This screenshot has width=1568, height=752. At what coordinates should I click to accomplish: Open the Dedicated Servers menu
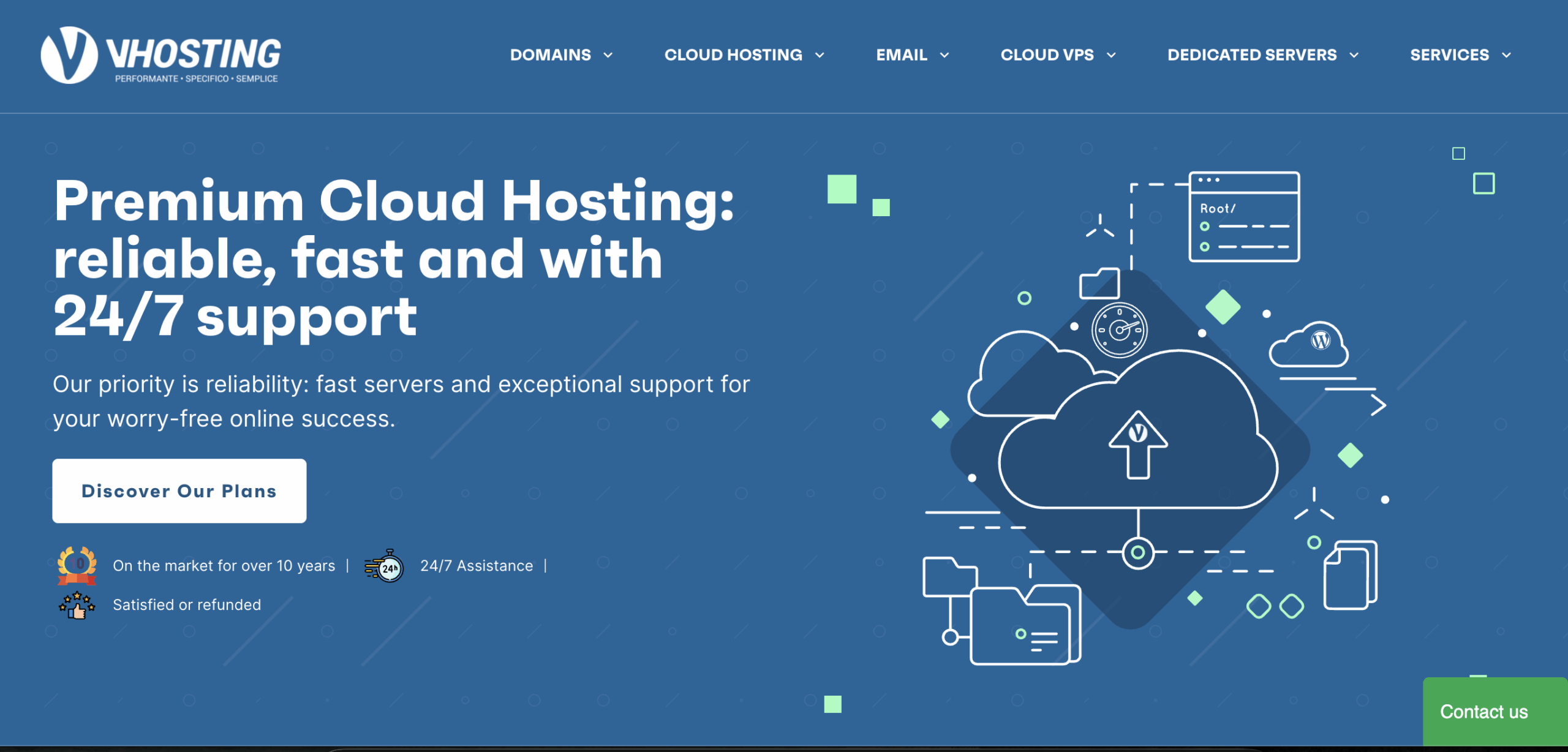click(x=1252, y=55)
